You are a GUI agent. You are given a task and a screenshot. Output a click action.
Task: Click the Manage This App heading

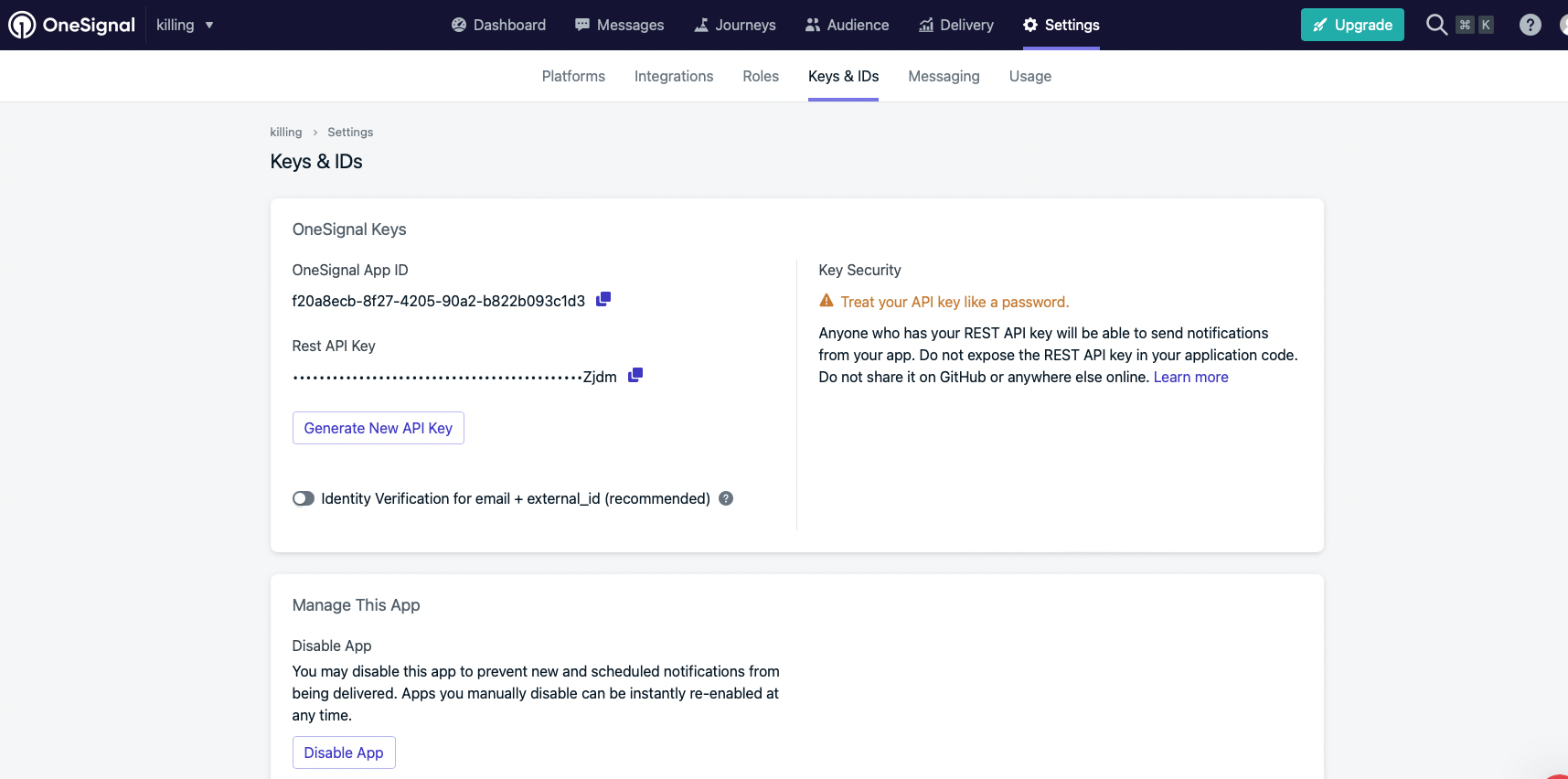click(x=356, y=605)
